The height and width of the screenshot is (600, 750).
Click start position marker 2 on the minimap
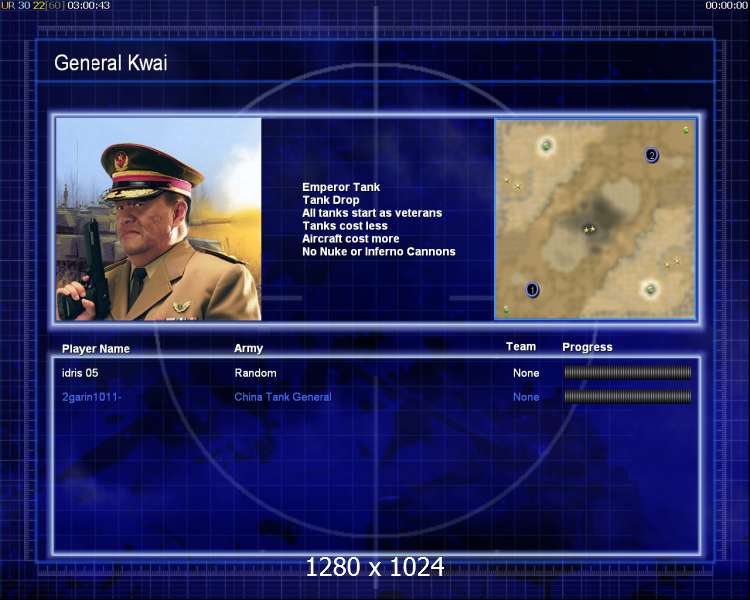point(651,155)
